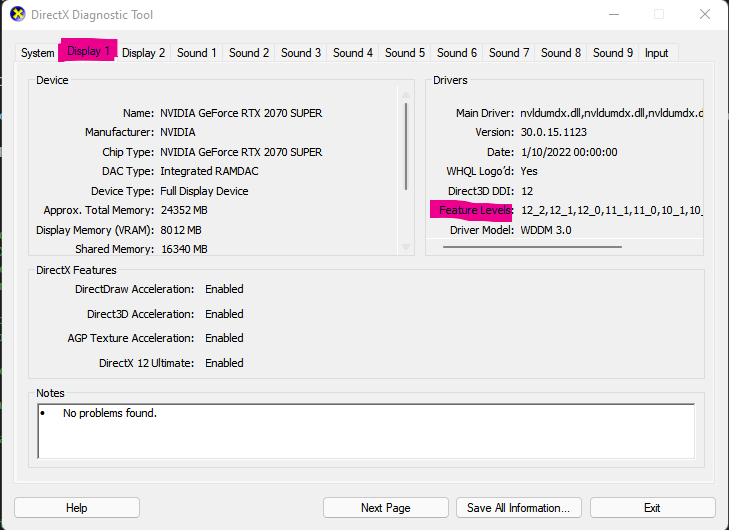Click the Integrated RAMDAC value
This screenshot has width=729, height=530.
209,172
